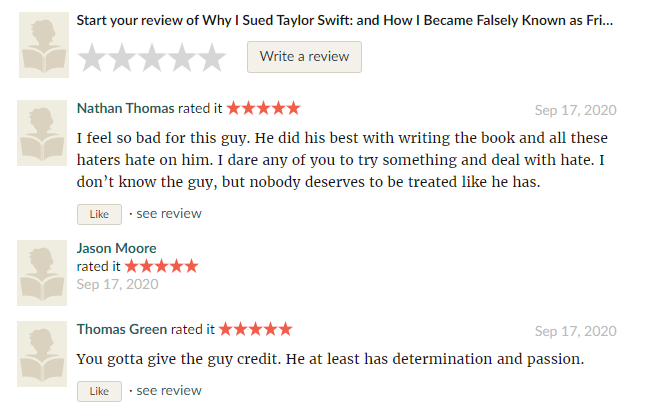The image size is (654, 416).
Task: Open Nathan Thomas's avatar image
Action: [42, 133]
